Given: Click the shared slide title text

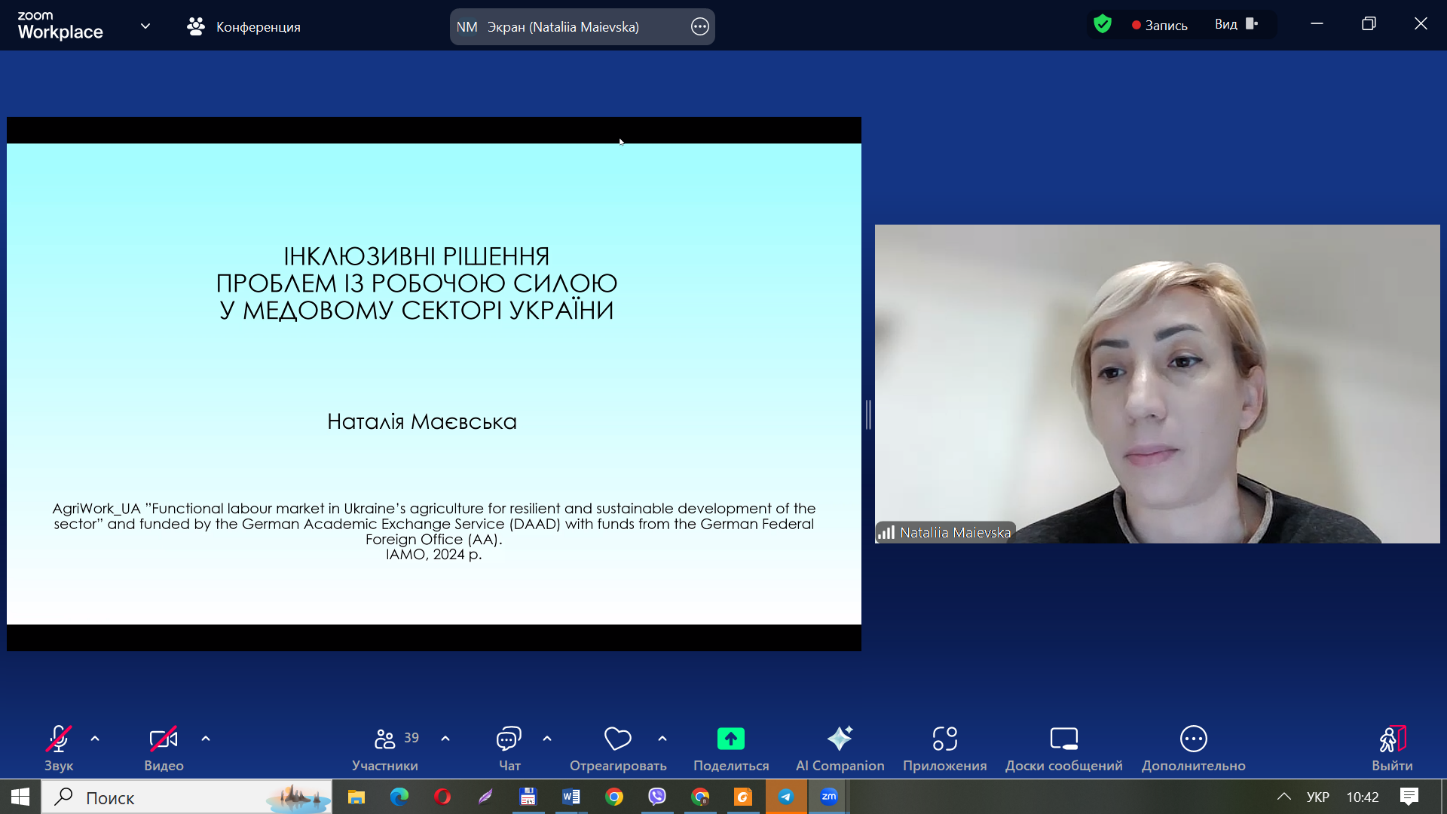Looking at the screenshot, I should coord(416,283).
